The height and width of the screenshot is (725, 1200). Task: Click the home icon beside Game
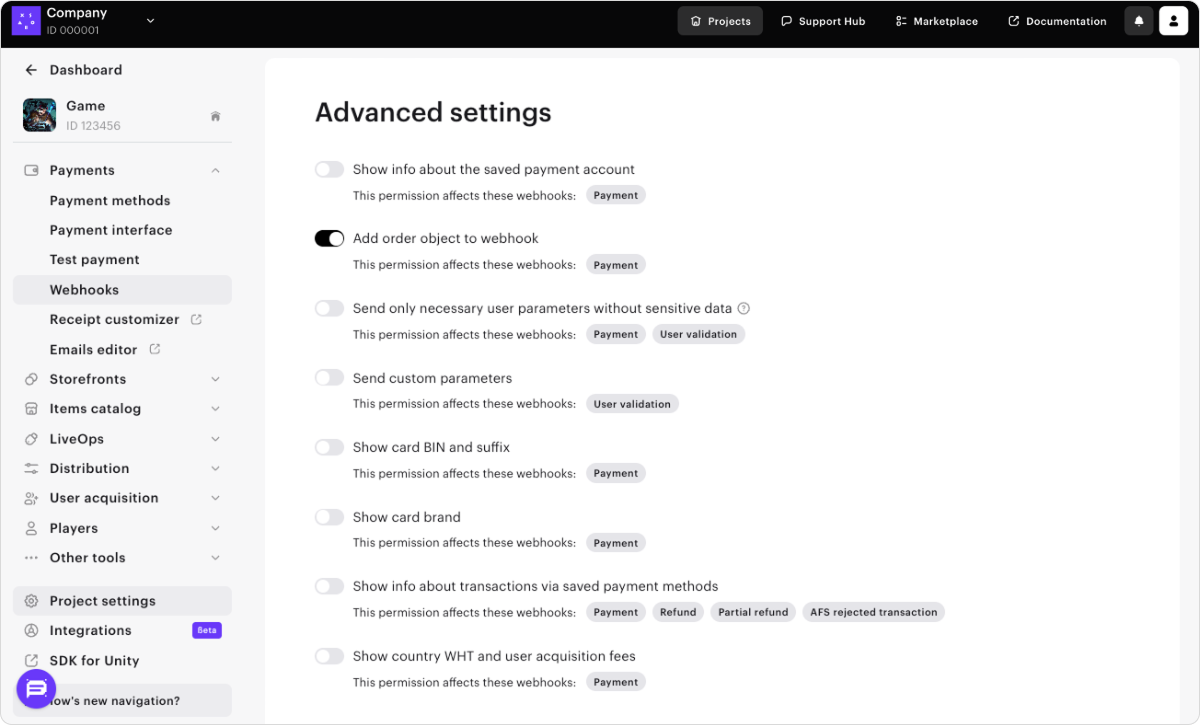(x=215, y=116)
